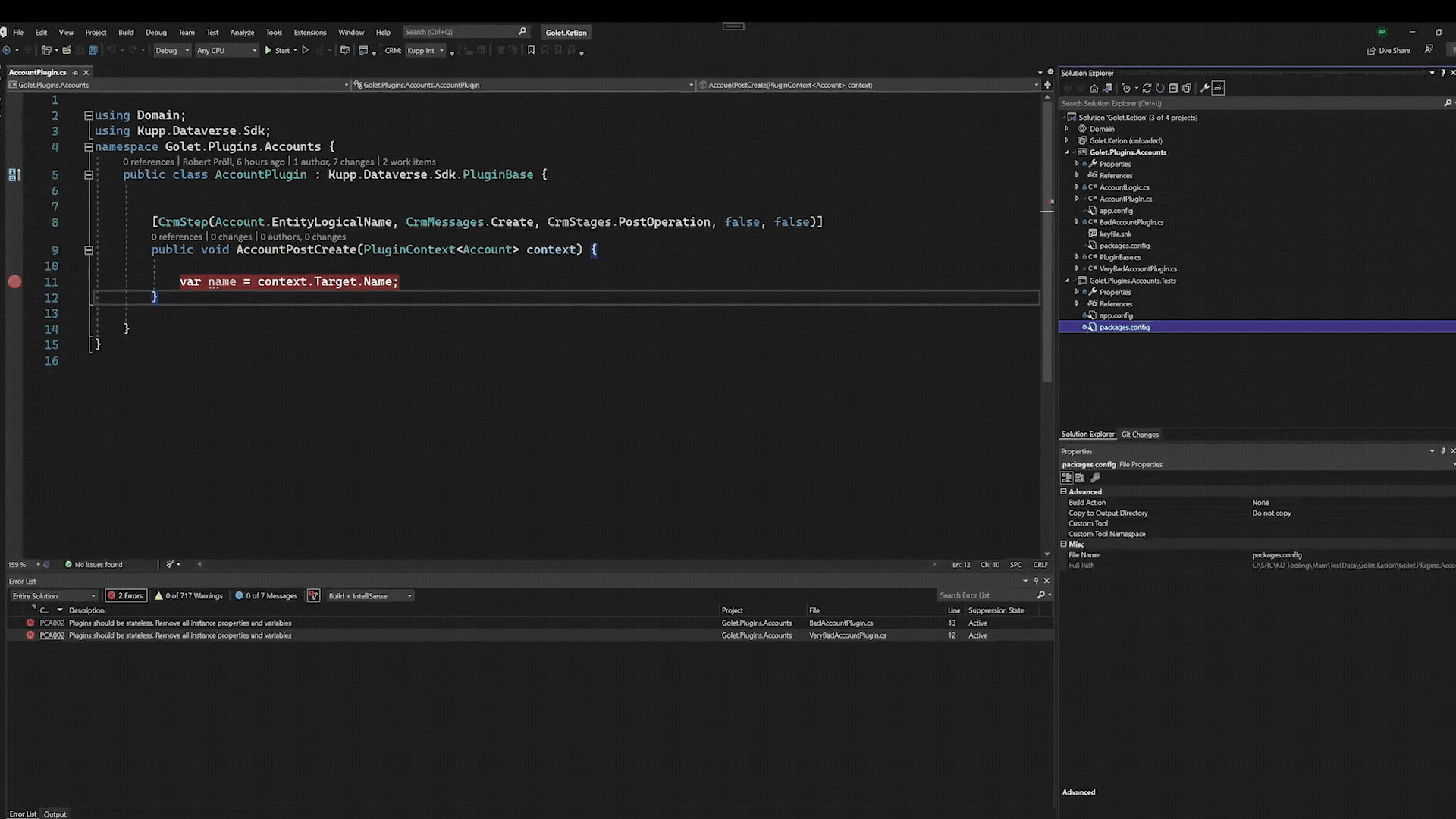Click Collapse All icon in Solution Explorer

tap(1173, 88)
